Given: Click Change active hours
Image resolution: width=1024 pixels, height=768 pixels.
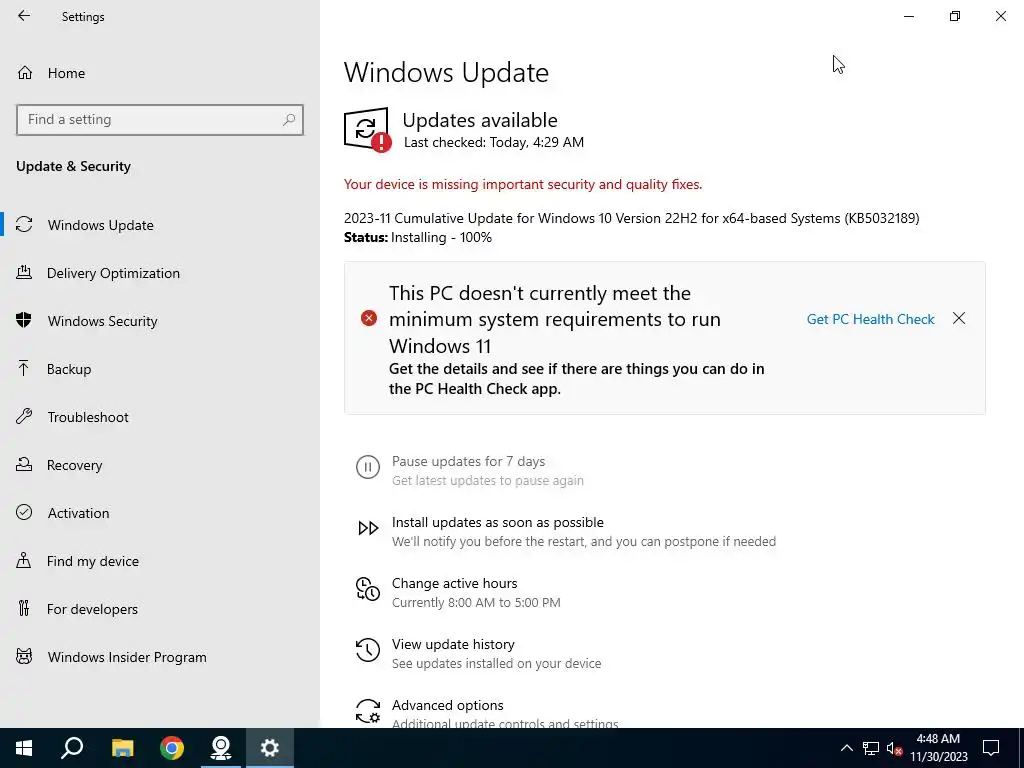Looking at the screenshot, I should (455, 583).
